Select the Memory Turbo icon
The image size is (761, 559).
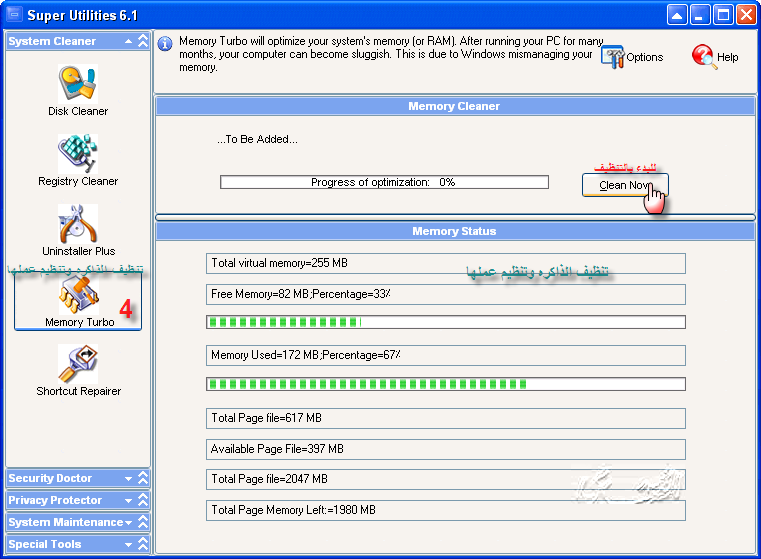[x=79, y=295]
